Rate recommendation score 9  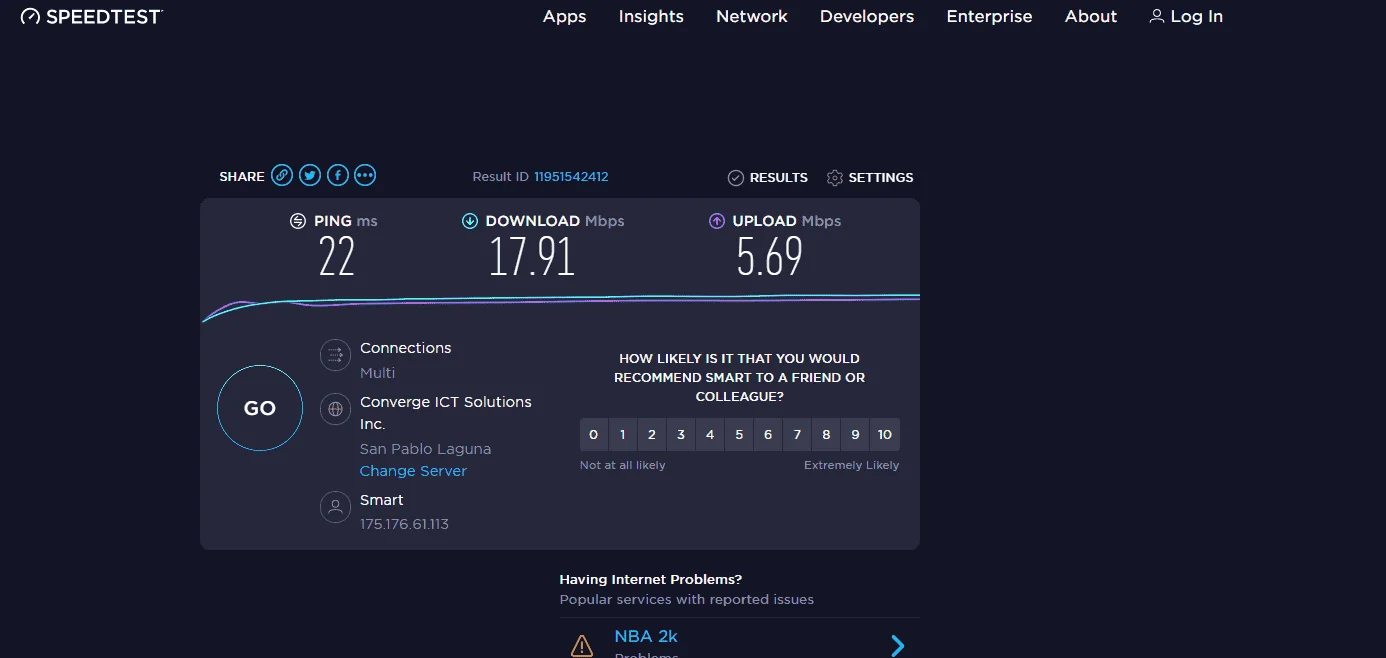855,435
